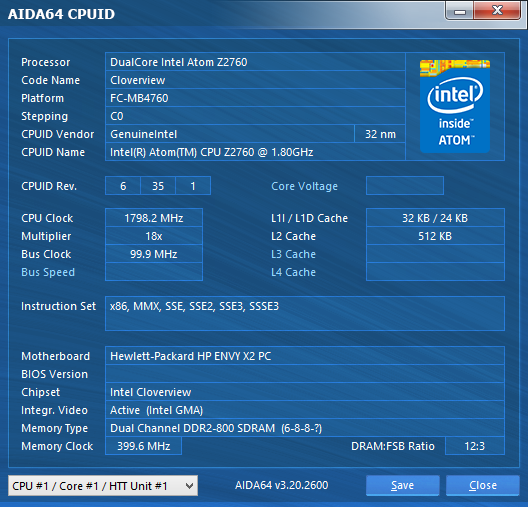Image resolution: width=528 pixels, height=507 pixels.
Task: Click the C0 stepping value
Action: click(x=255, y=116)
